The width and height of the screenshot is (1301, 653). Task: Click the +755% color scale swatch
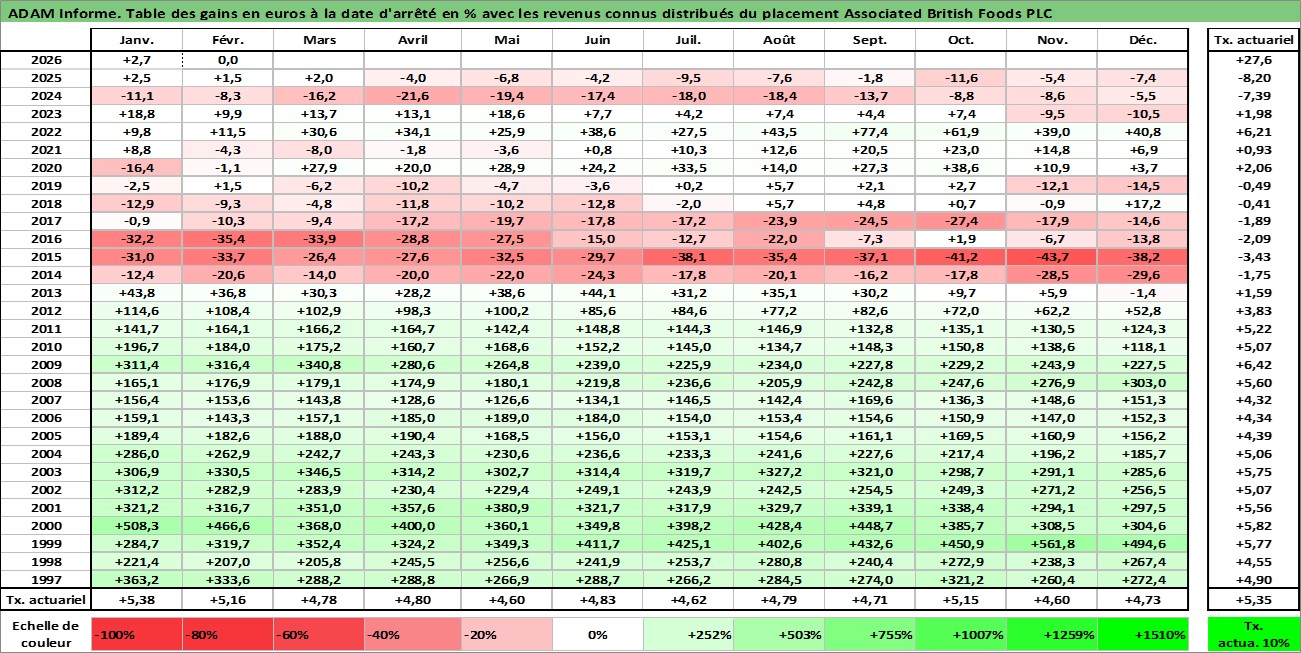869,634
